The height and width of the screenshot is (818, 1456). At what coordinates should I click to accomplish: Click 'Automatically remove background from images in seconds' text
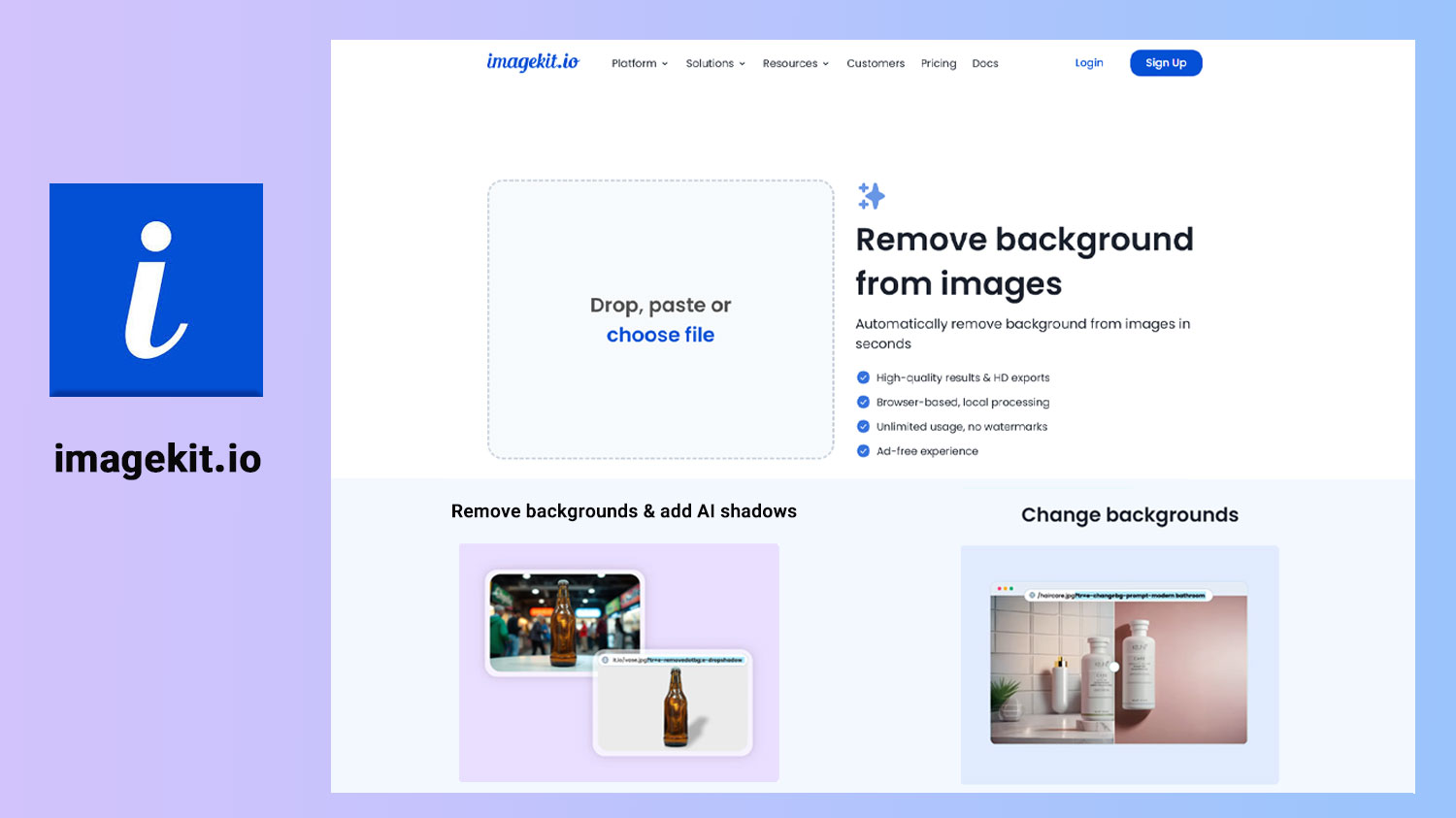click(1022, 333)
